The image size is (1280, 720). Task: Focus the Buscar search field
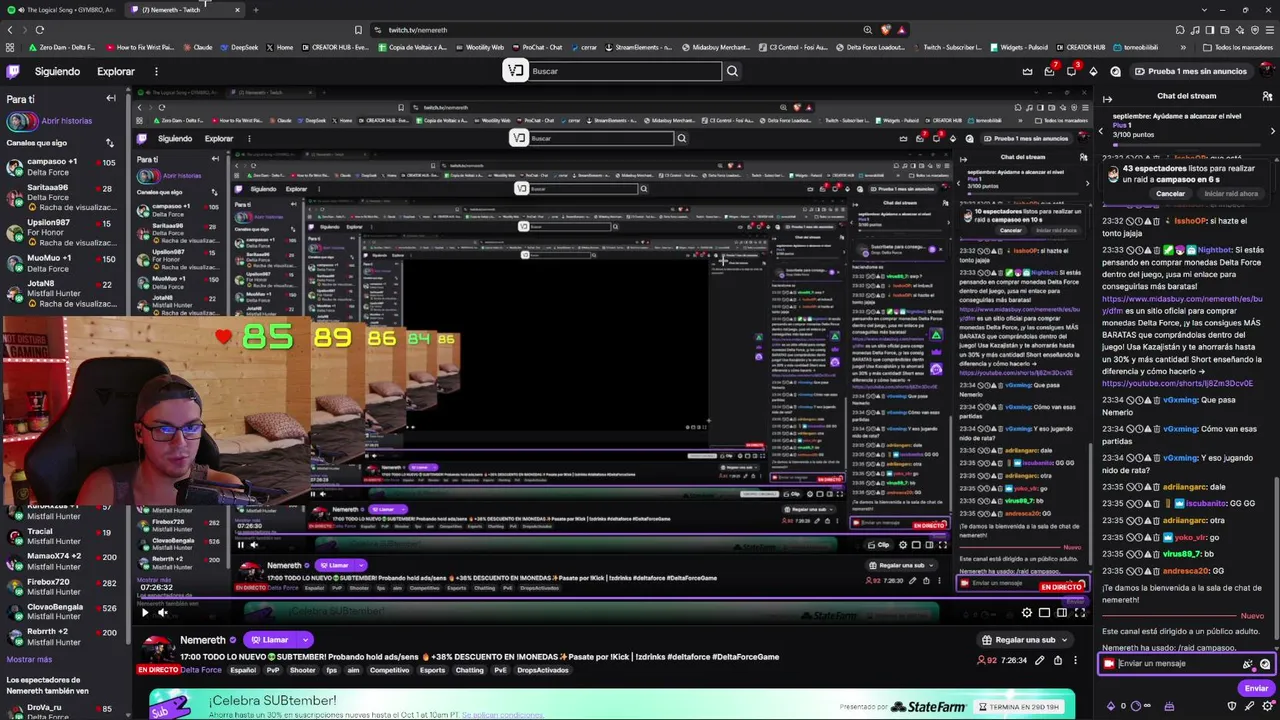(625, 71)
